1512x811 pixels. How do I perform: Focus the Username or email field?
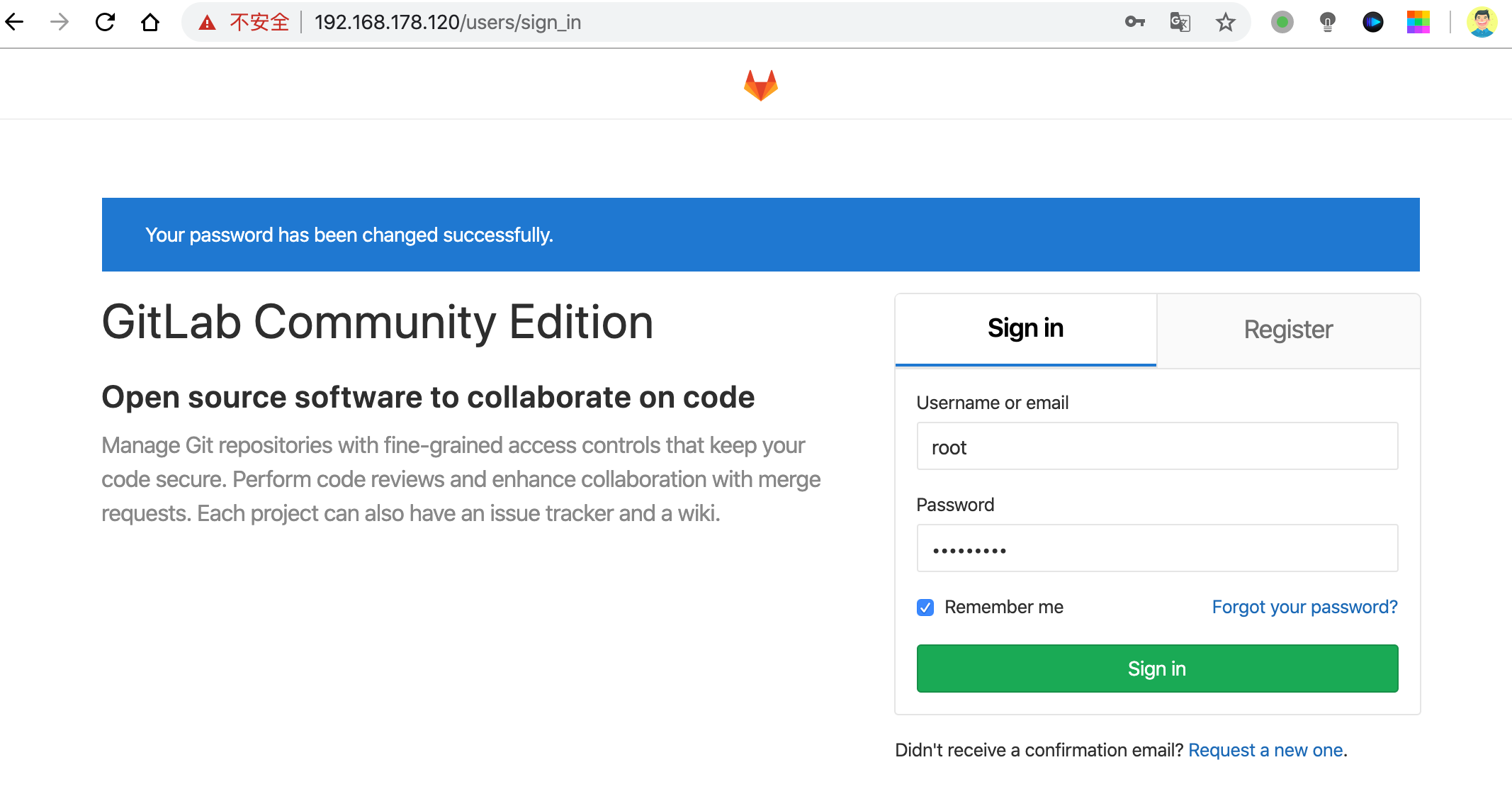point(1158,447)
